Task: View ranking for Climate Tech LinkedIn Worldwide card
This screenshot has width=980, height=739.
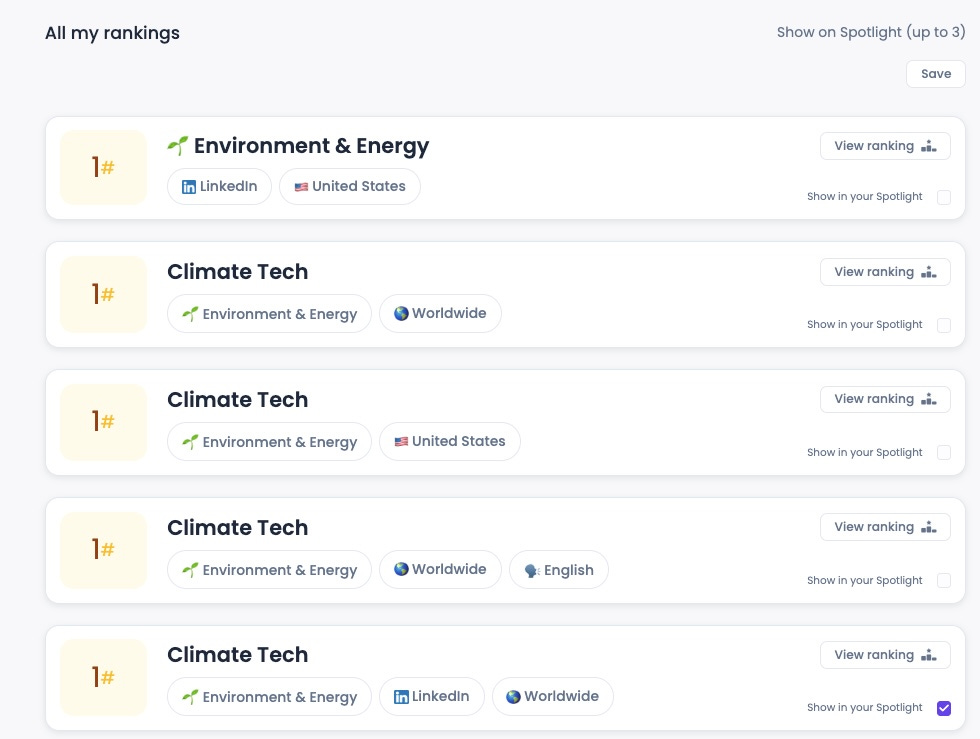Action: pos(885,655)
